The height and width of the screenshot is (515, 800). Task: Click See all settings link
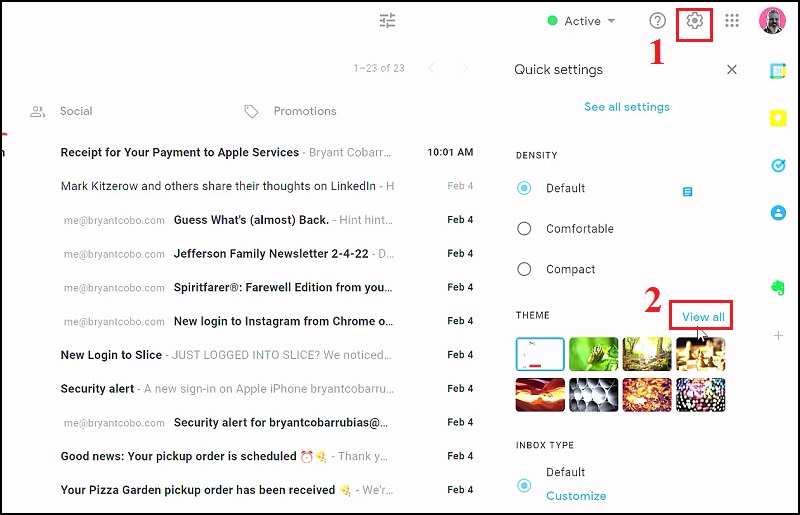[x=627, y=107]
